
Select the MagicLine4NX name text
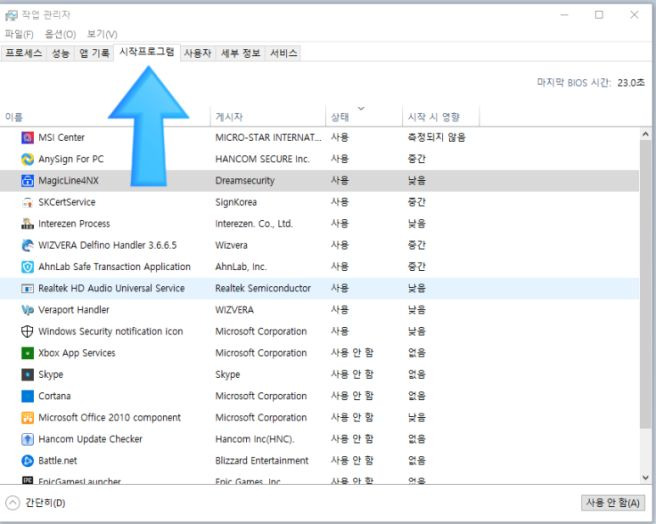(68, 181)
